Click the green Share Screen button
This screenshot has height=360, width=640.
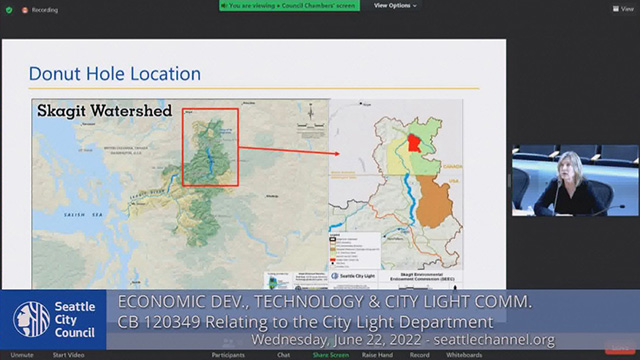[331, 355]
